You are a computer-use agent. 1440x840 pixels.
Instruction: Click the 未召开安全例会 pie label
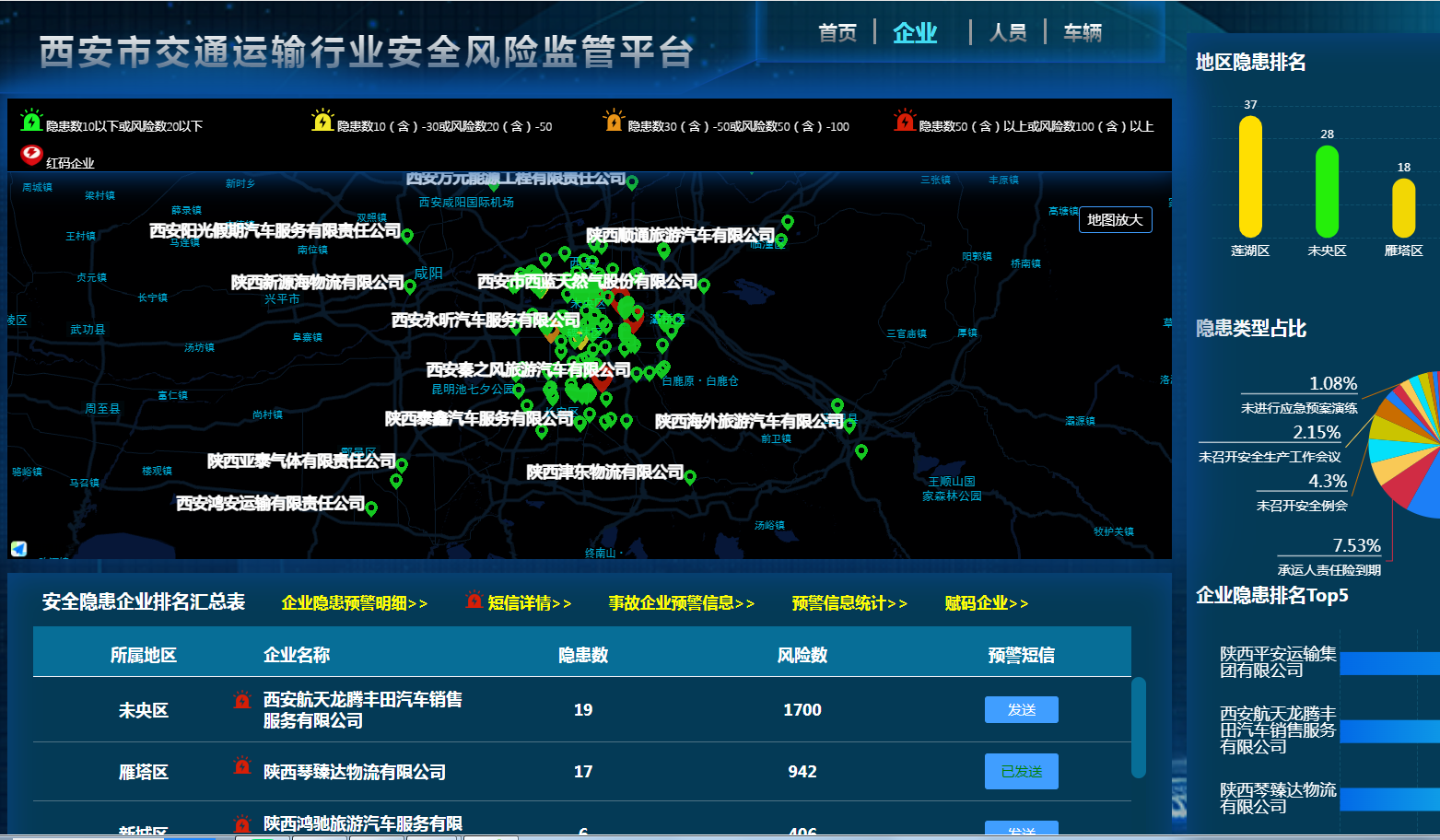[1302, 506]
